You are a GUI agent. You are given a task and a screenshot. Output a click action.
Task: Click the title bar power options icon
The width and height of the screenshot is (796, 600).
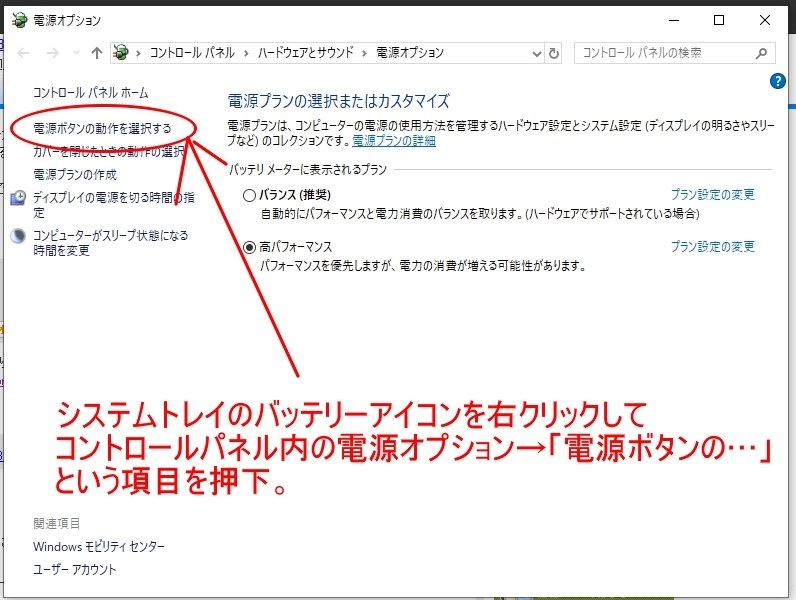[x=19, y=20]
